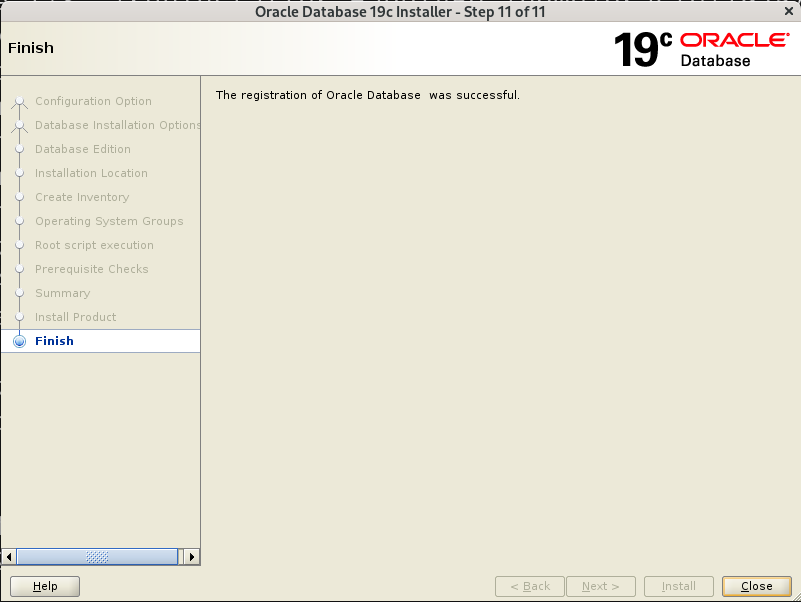Click the Prerequisite Checks step circle
This screenshot has height=602, width=801.
19,269
